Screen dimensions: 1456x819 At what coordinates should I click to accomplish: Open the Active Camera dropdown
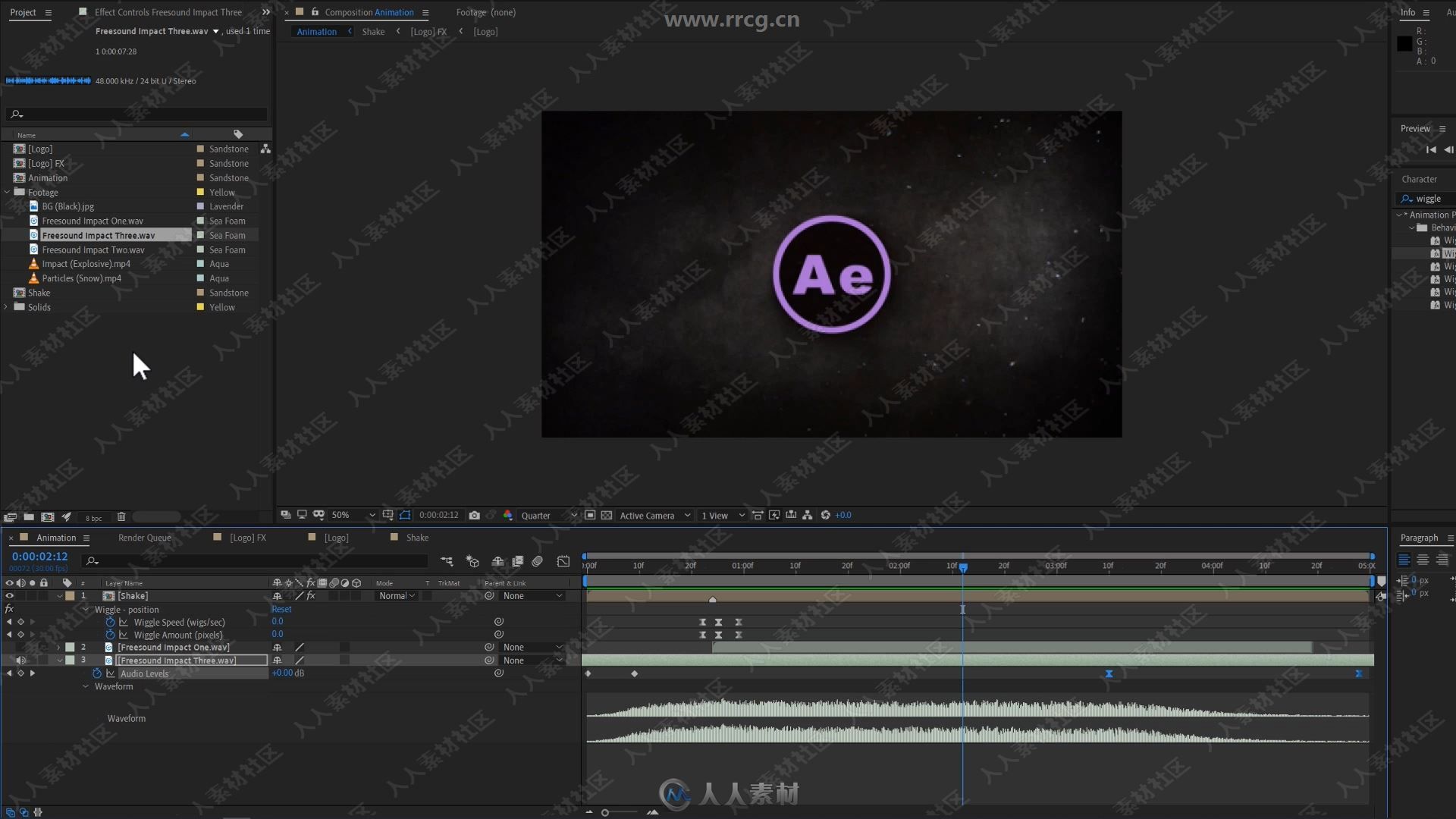[655, 515]
